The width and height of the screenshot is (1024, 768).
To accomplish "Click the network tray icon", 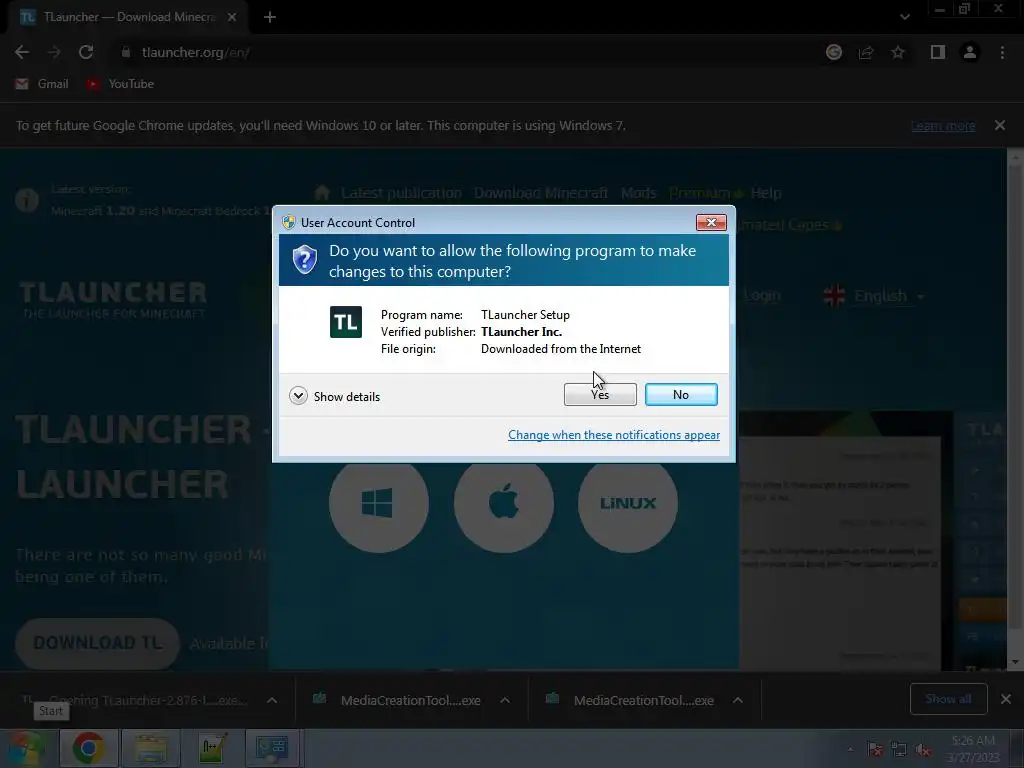I will coord(899,749).
